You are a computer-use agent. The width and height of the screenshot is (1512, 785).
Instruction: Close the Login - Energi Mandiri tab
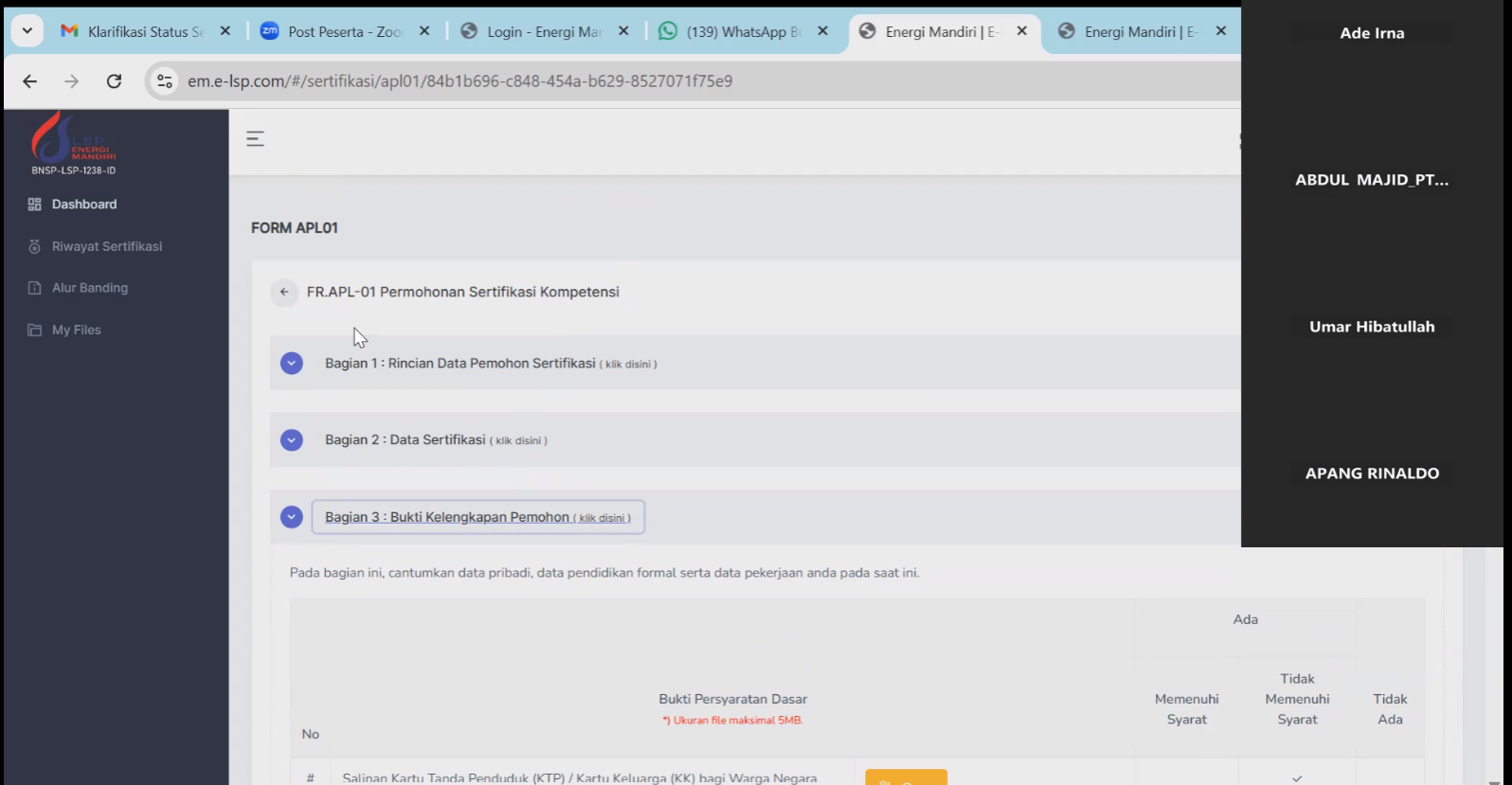(x=623, y=31)
